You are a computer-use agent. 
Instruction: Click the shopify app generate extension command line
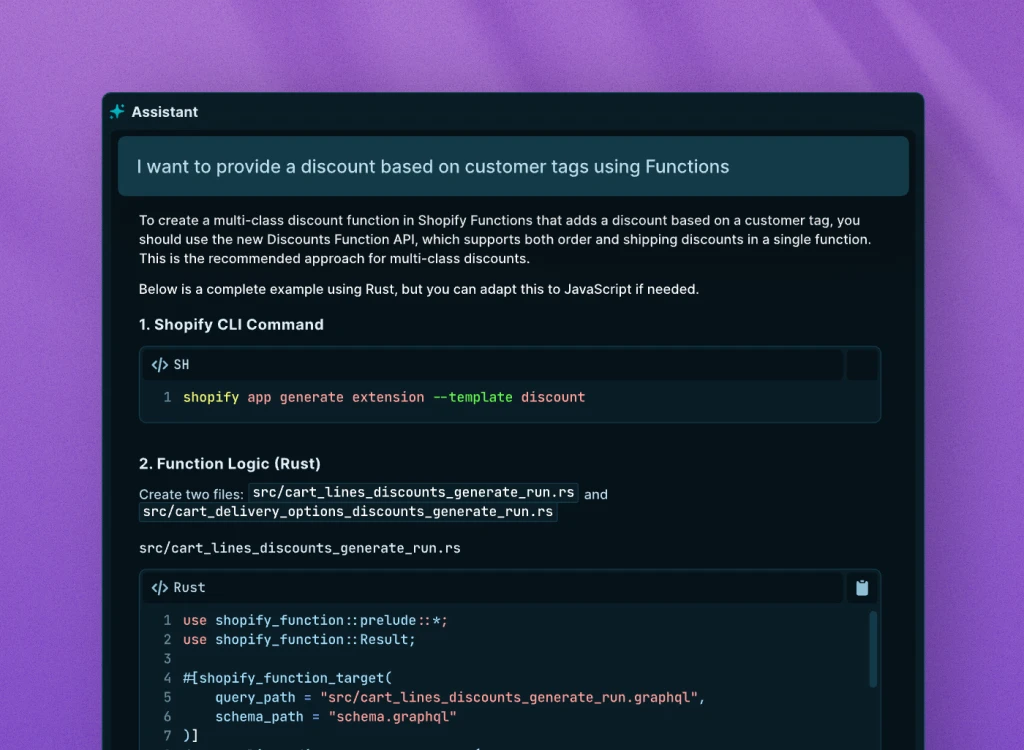coord(383,397)
